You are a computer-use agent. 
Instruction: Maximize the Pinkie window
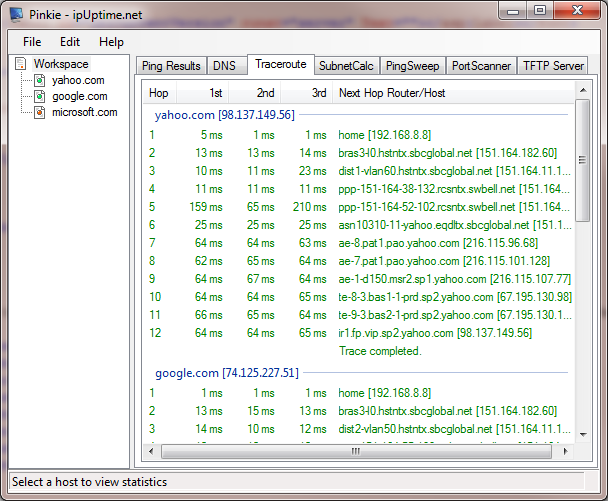(x=539, y=10)
